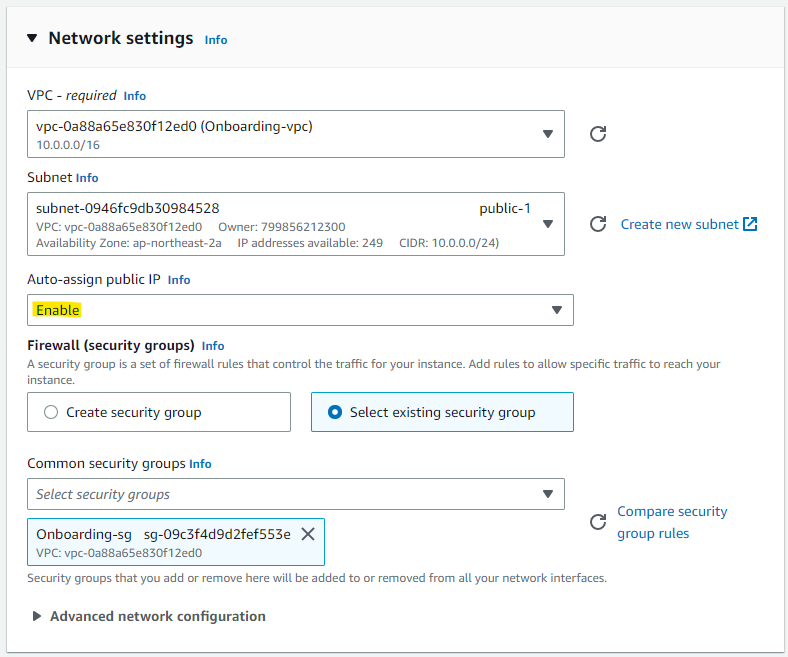
Task: Open Info link for Firewall (security groups)
Action: (213, 346)
